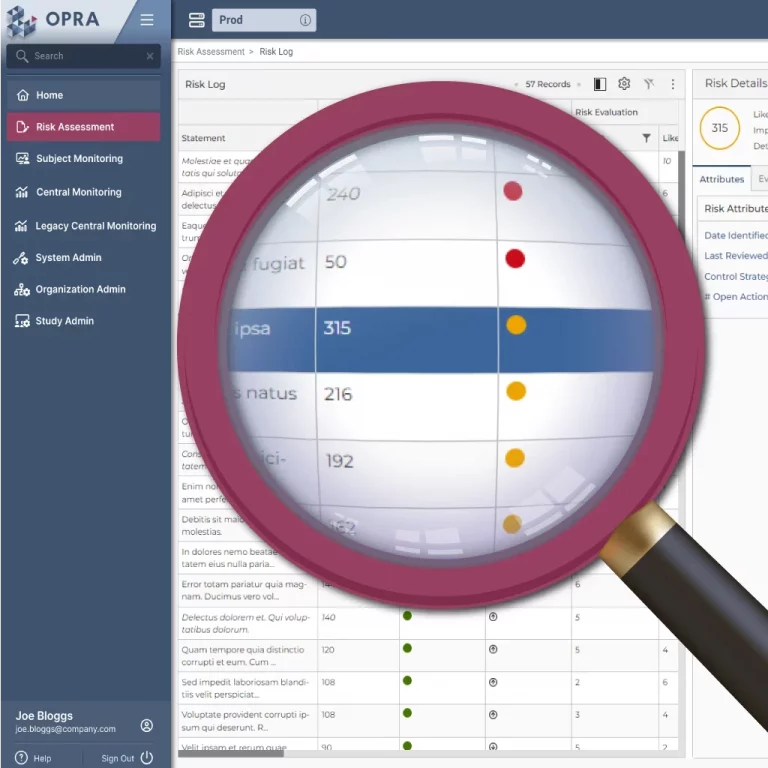
Task: Open the Help link in the sidebar footer
Action: pyautogui.click(x=34, y=758)
